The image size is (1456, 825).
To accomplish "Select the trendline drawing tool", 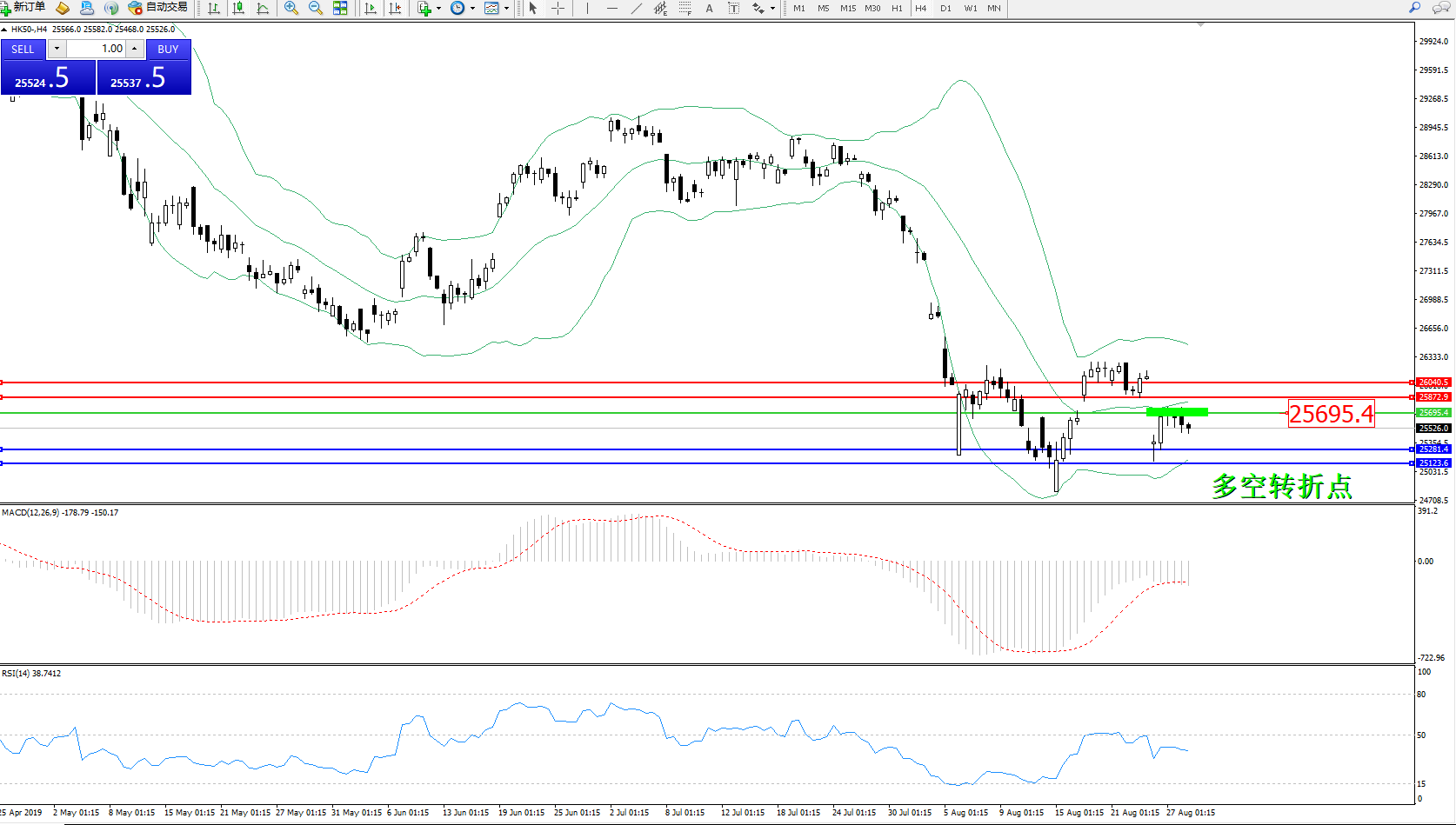I will tap(637, 8).
